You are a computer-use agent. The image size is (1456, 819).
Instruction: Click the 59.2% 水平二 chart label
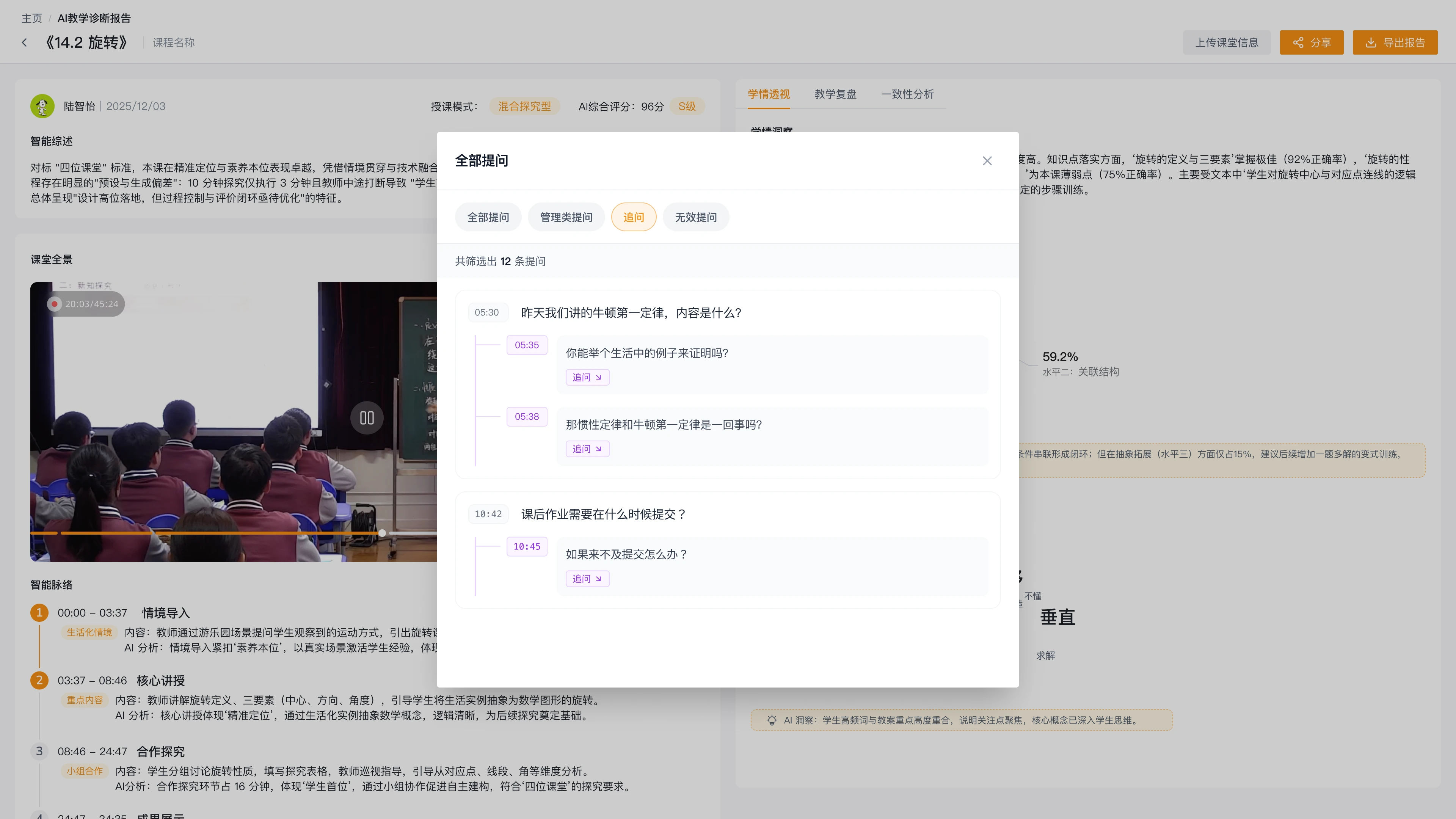pyautogui.click(x=1080, y=364)
